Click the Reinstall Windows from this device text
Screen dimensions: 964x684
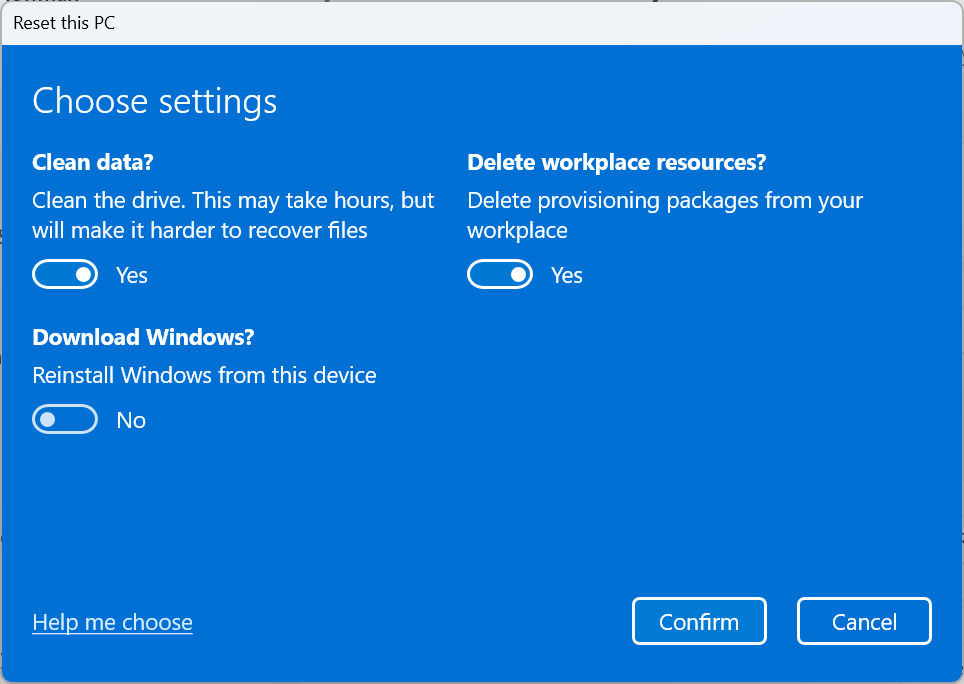(204, 375)
